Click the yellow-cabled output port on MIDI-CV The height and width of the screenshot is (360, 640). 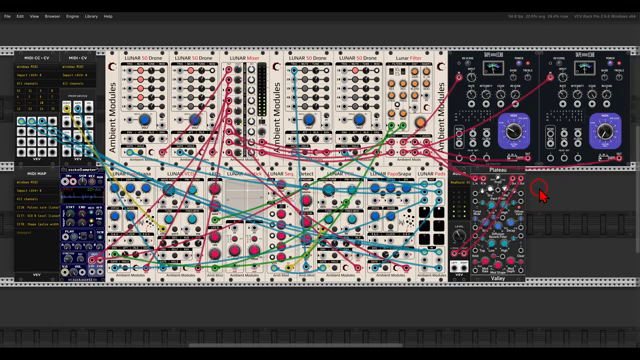[x=67, y=109]
